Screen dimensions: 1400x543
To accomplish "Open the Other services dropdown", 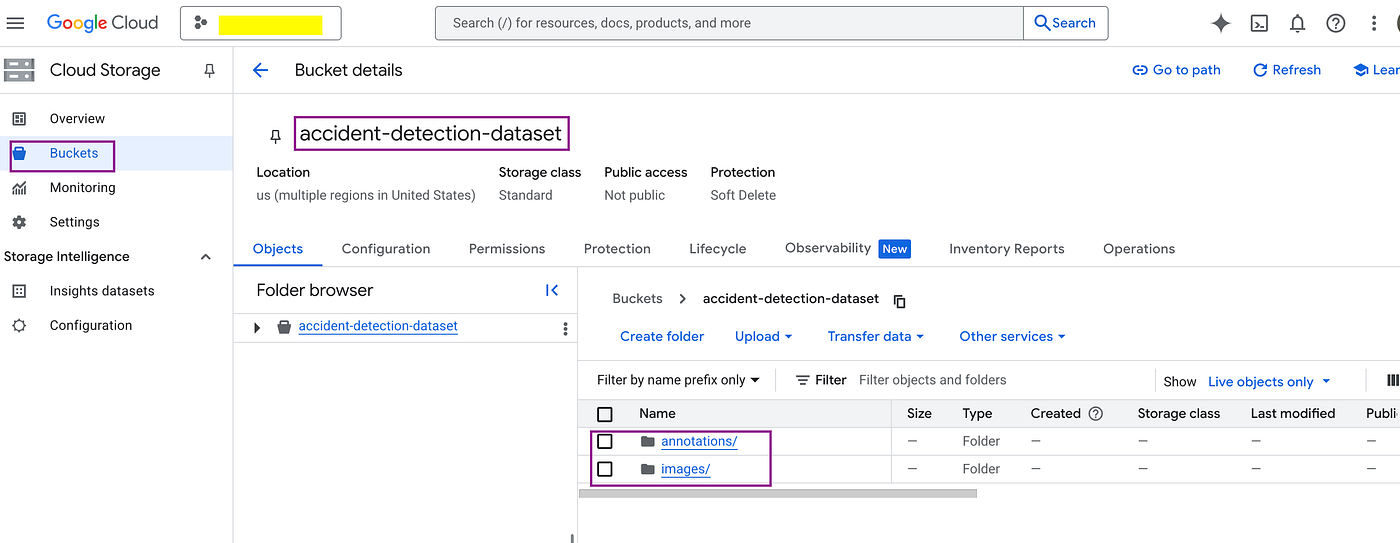I will click(1013, 337).
